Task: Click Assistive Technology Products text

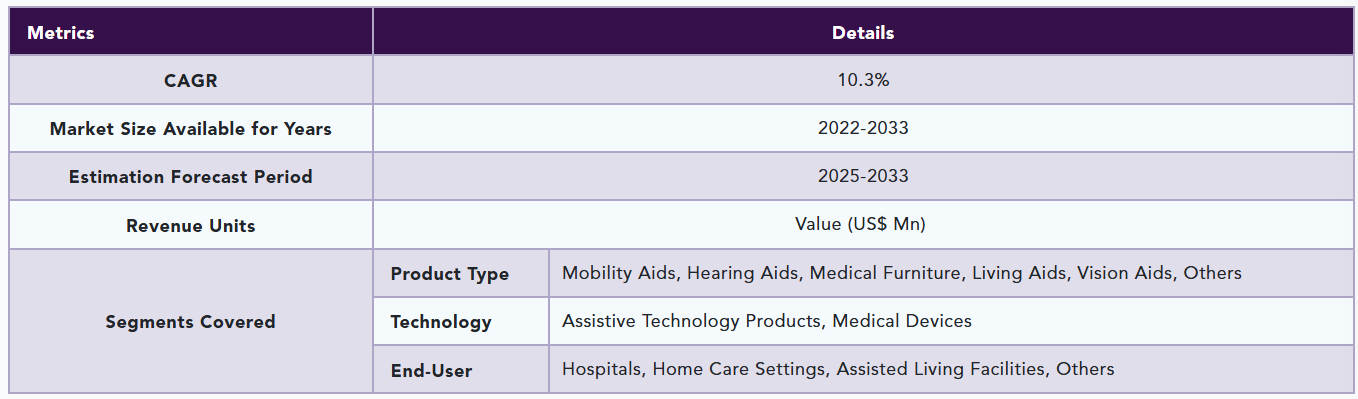Action: click(692, 321)
